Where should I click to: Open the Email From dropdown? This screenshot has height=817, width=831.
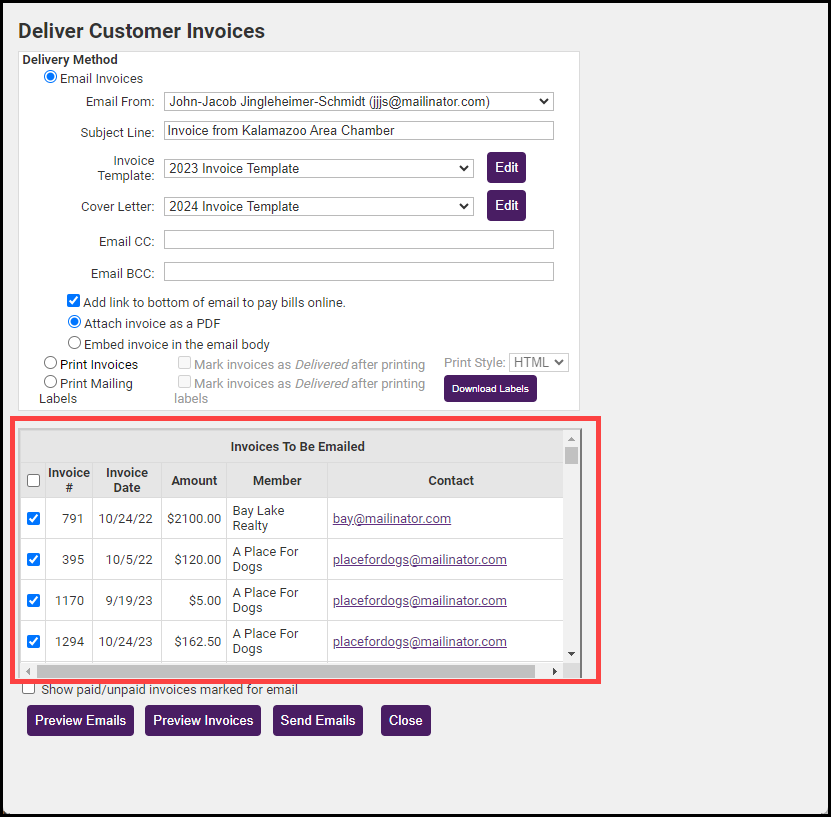pos(358,101)
